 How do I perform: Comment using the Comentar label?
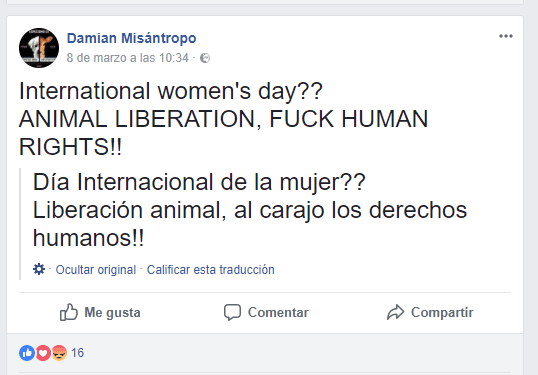(278, 313)
